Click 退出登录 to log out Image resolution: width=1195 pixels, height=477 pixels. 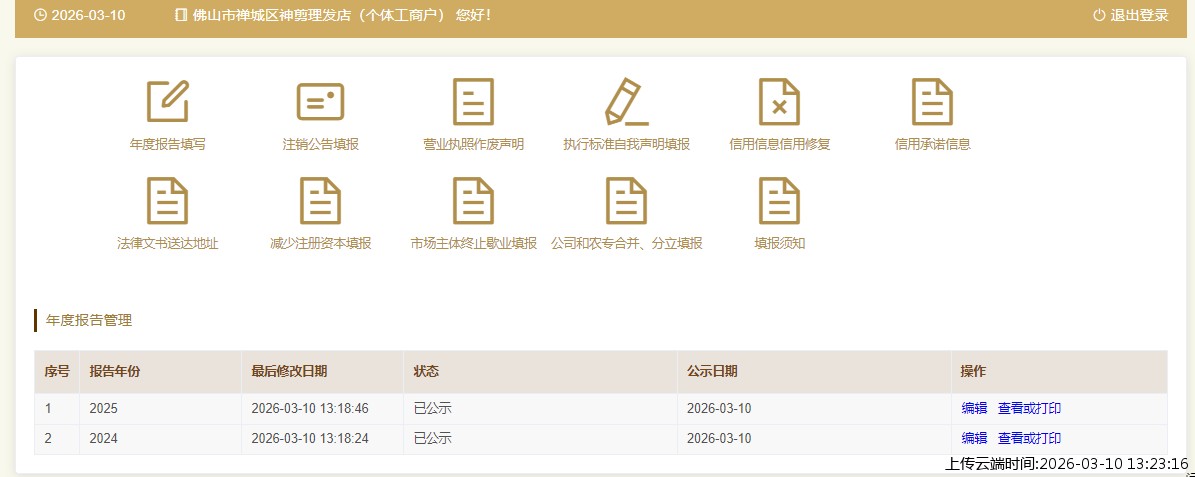point(1131,15)
